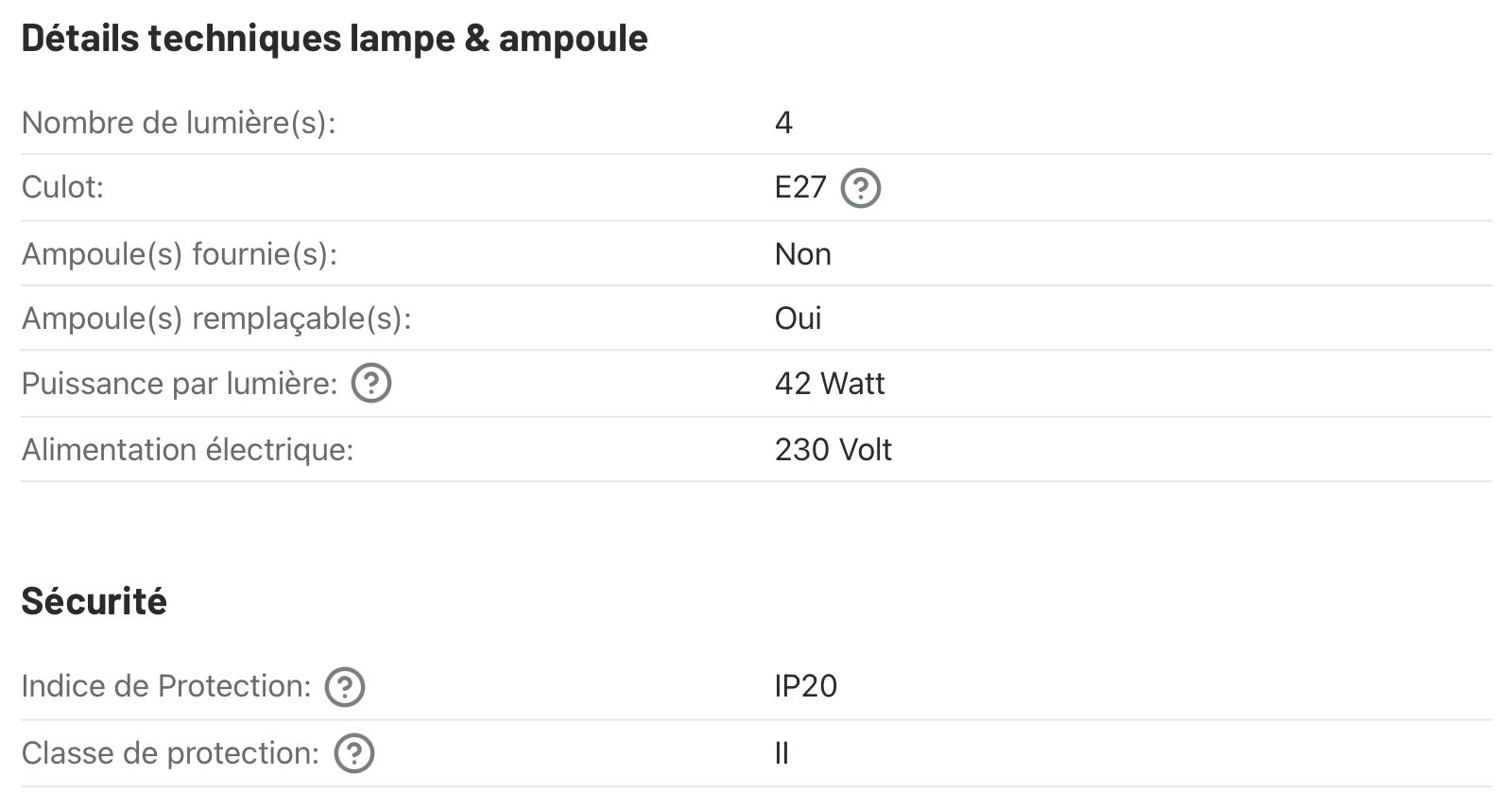
Task: Click the Classe de protection help icon
Action: 354,753
